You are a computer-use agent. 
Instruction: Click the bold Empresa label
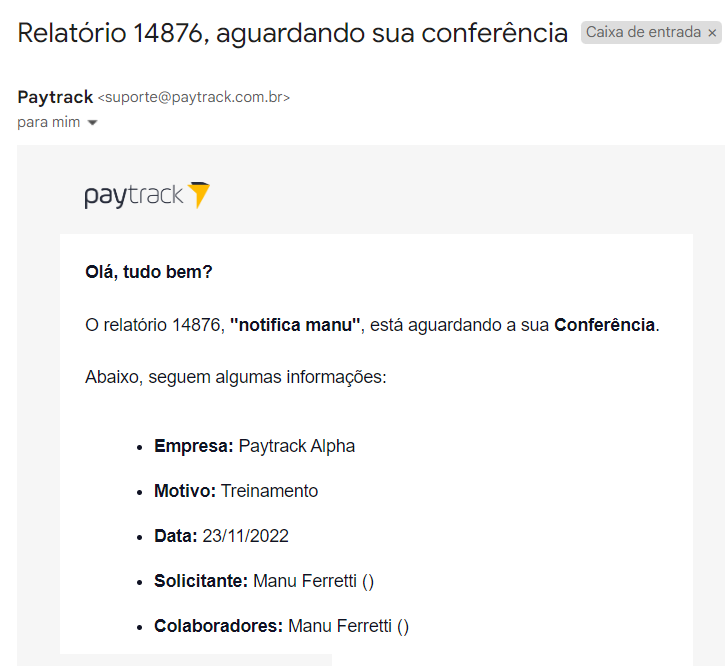point(194,446)
